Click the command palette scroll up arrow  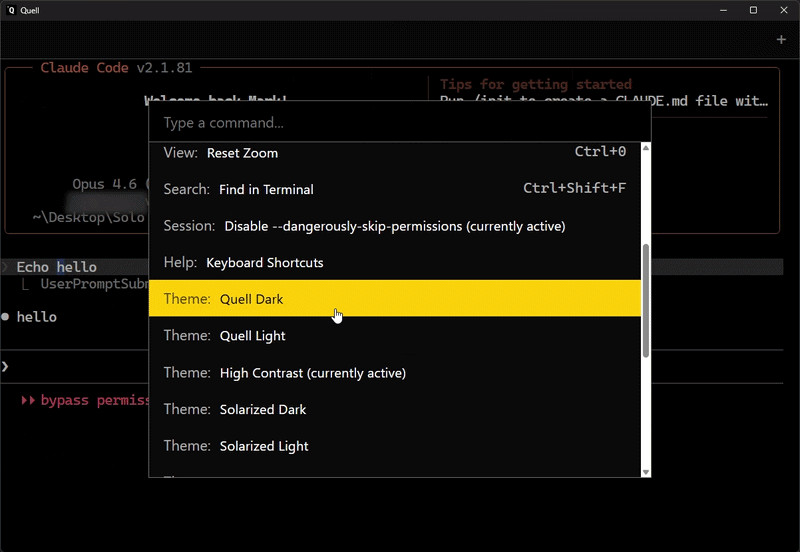pyautogui.click(x=645, y=148)
